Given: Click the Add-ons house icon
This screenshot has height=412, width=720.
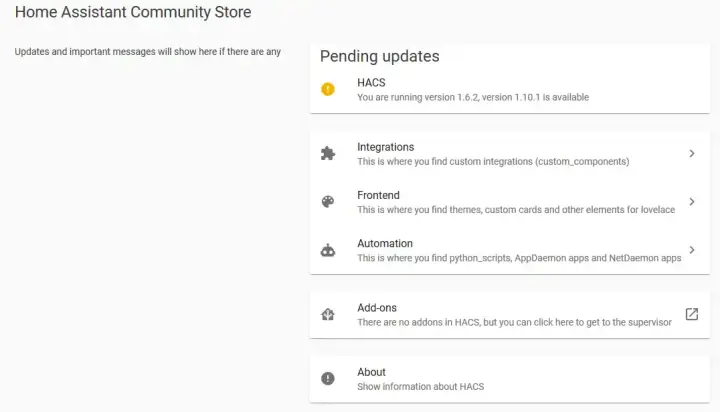Looking at the screenshot, I should pyautogui.click(x=327, y=315).
